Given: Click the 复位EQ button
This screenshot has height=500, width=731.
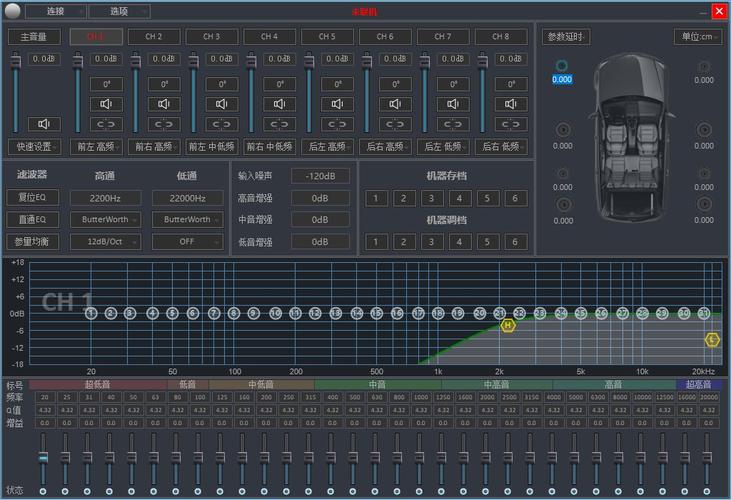Looking at the screenshot, I should coord(33,198).
